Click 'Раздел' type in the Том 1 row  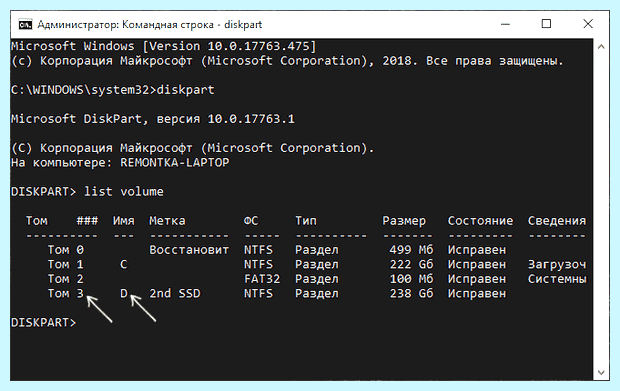(x=317, y=264)
